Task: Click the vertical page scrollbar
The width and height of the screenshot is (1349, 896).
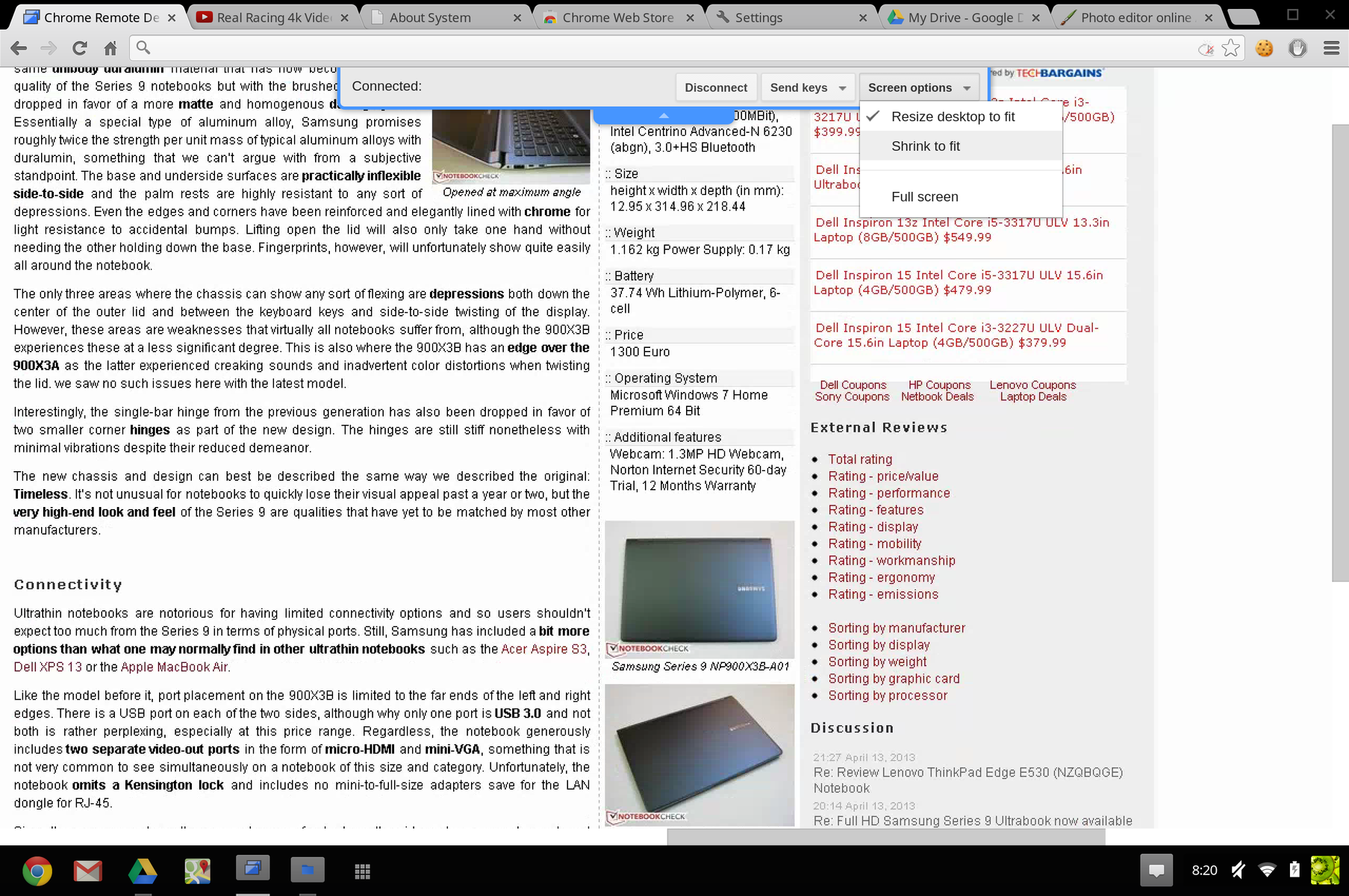Action: (1340, 352)
